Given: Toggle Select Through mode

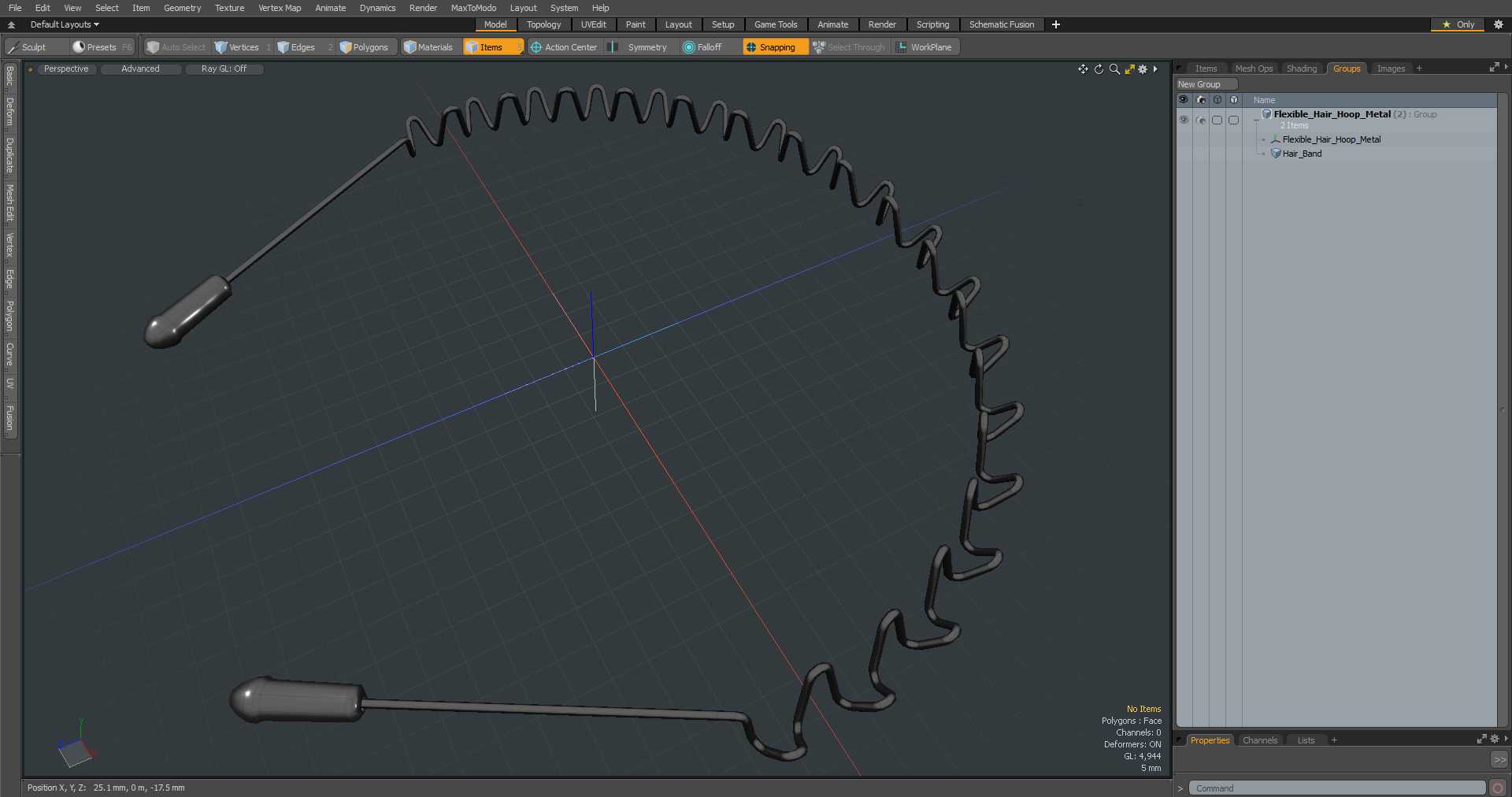Looking at the screenshot, I should point(849,47).
